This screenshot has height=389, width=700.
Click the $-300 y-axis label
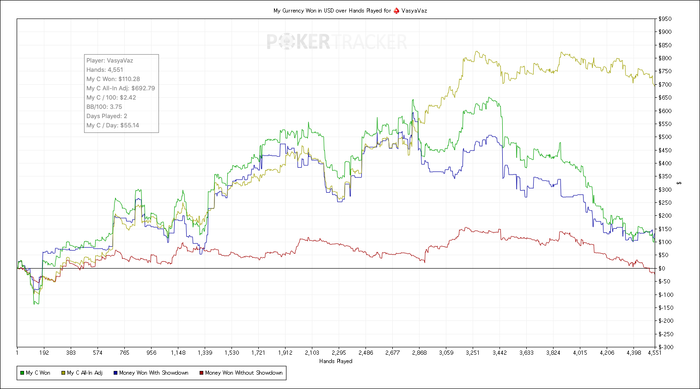tap(666, 347)
